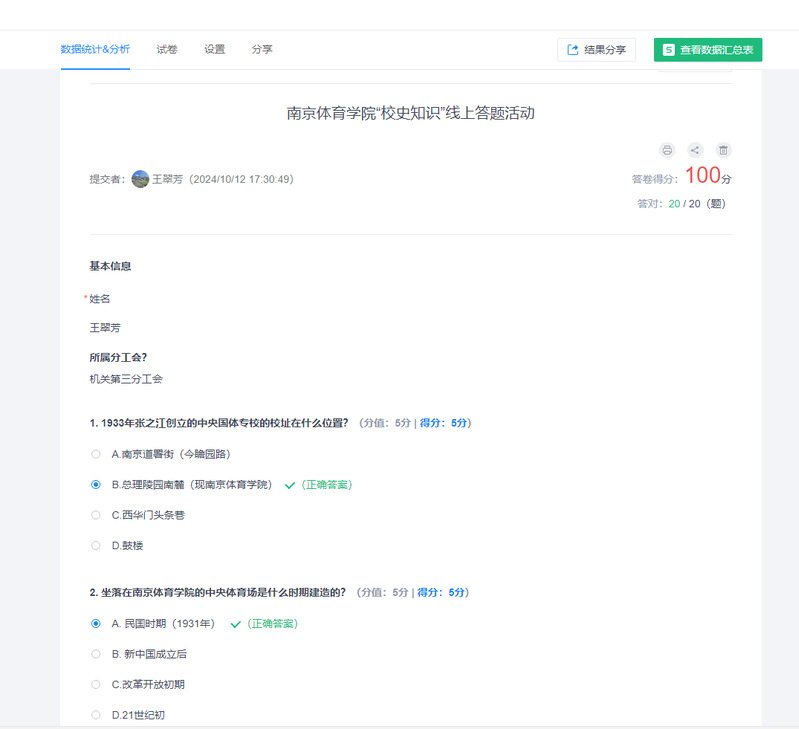Choose C.改革开放初期 option
799x729 pixels.
click(95, 685)
